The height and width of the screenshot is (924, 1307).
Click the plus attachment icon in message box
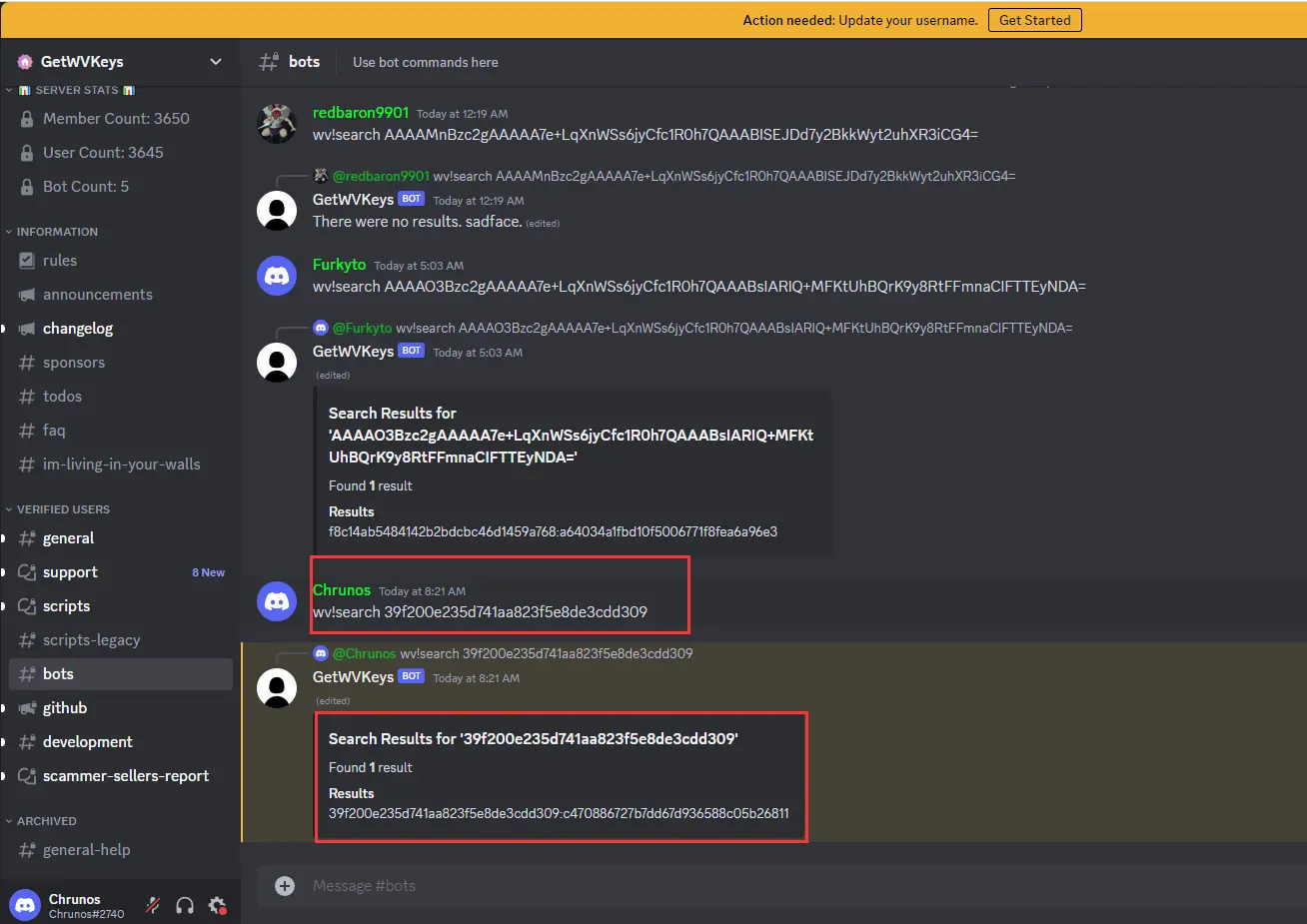point(285,886)
